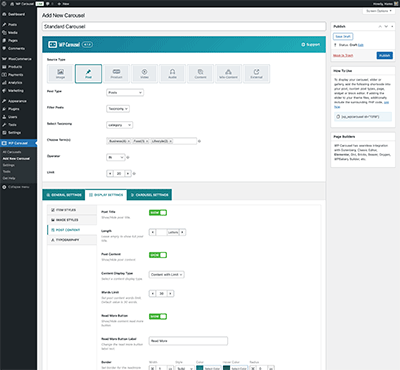Open WooCommerce in the admin sidebar
The width and height of the screenshot is (400, 370).
point(20,59)
